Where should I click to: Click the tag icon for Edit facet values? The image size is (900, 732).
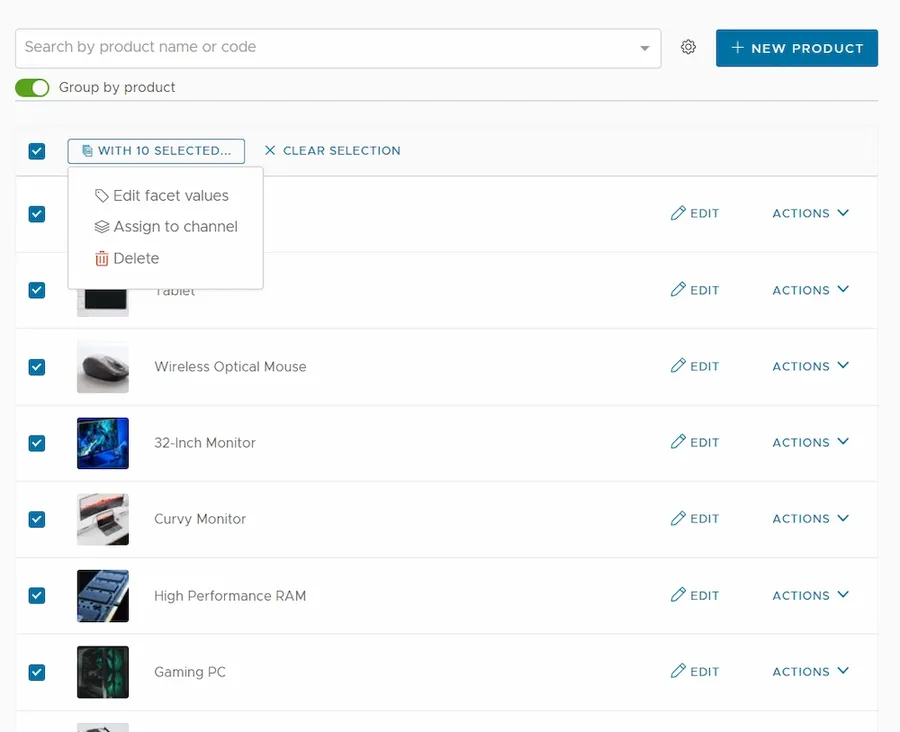point(101,196)
